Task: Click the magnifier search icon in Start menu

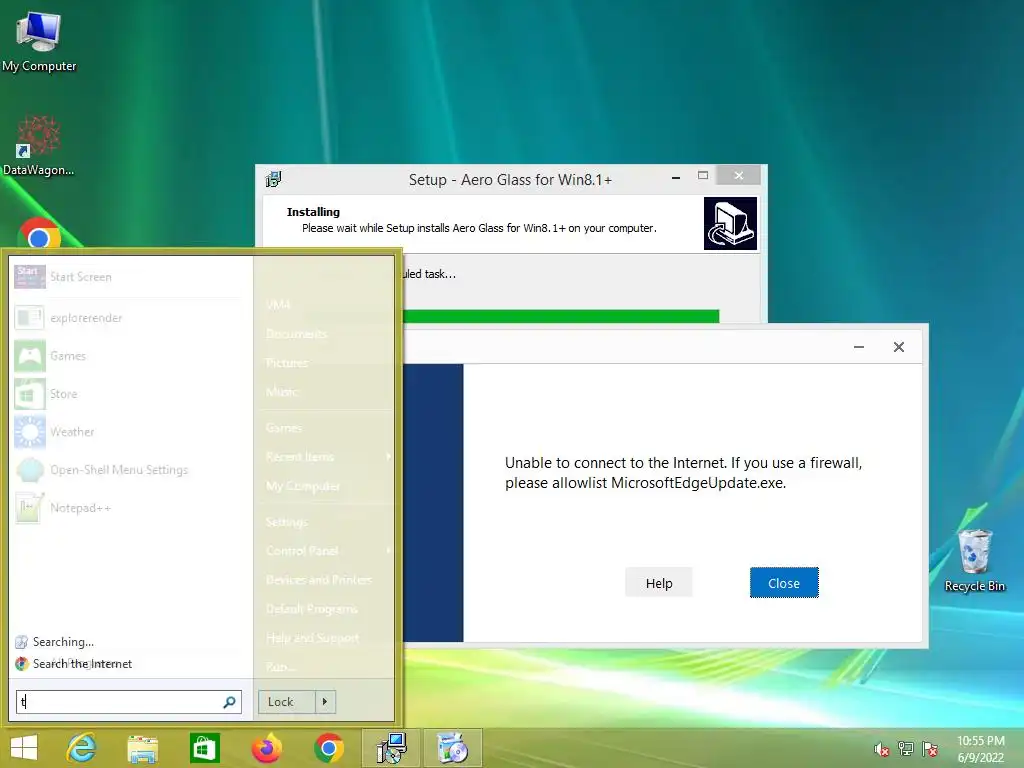Action: click(229, 702)
